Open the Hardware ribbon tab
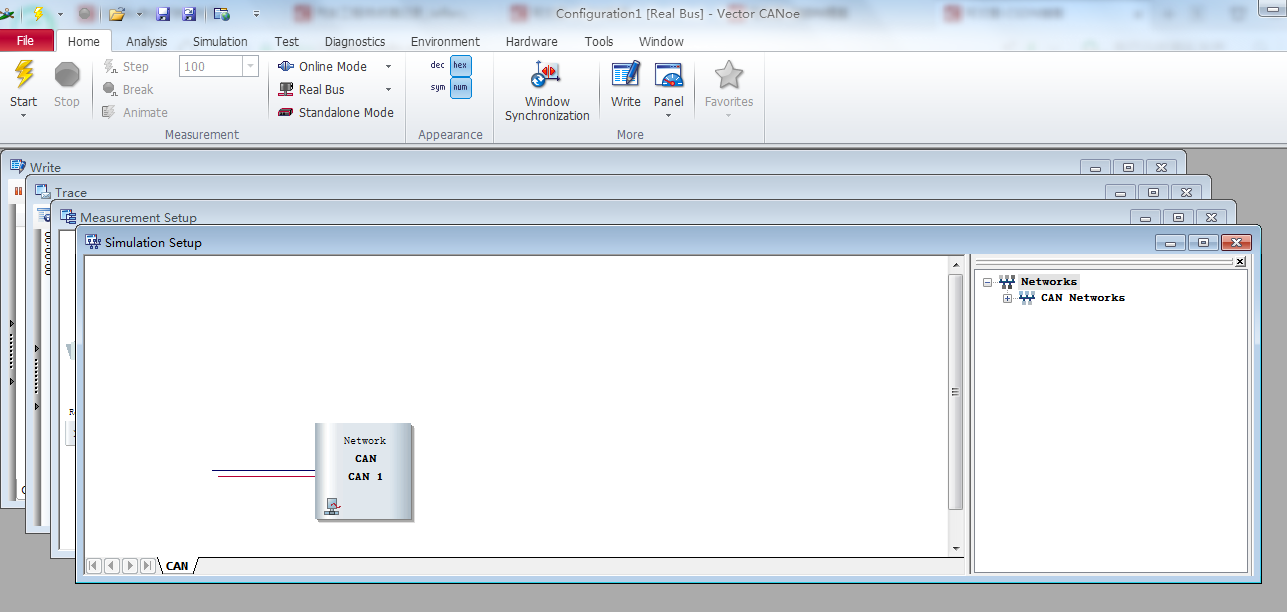The image size is (1287, 612). pyautogui.click(x=532, y=42)
